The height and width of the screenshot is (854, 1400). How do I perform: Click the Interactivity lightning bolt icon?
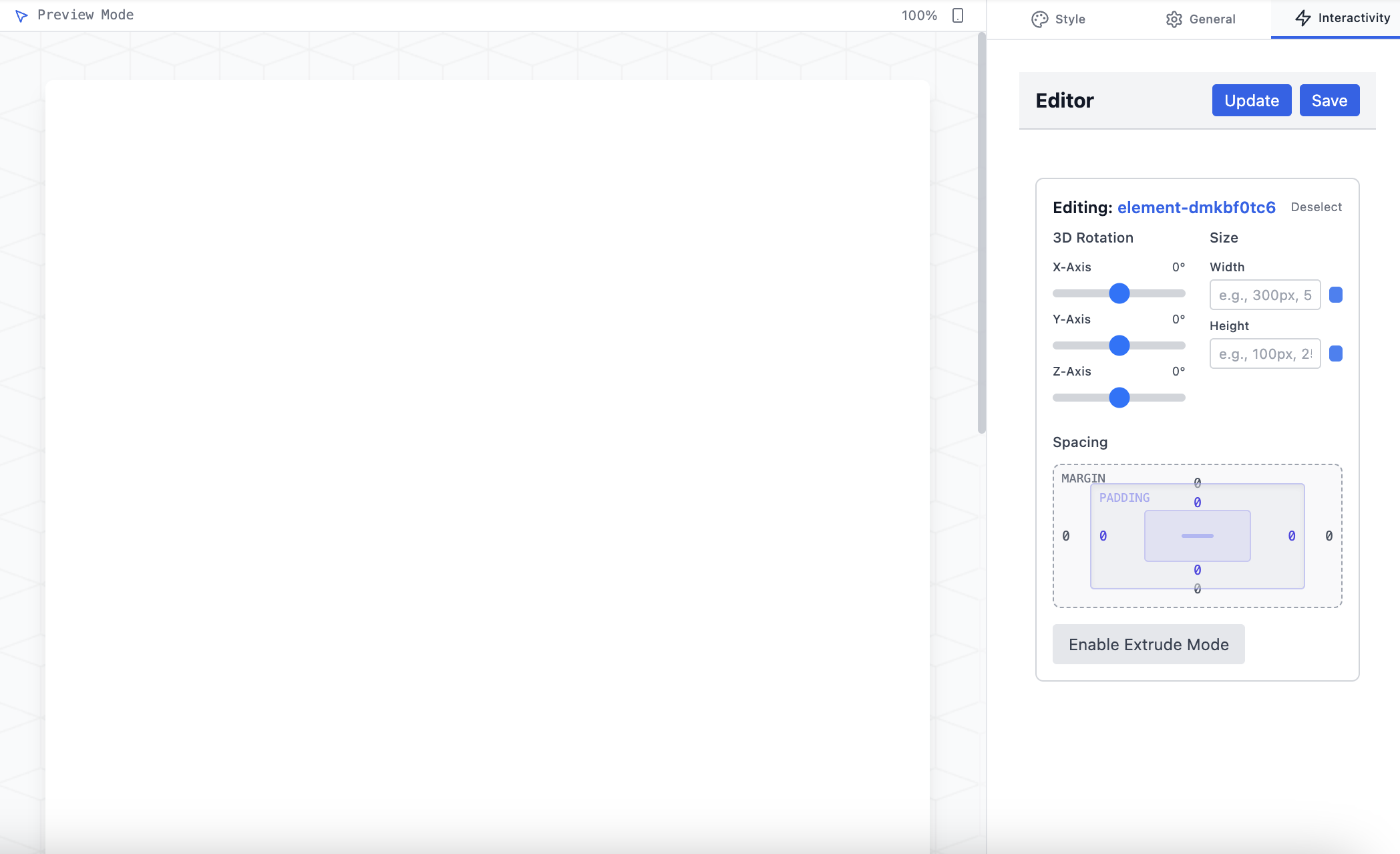click(1302, 18)
